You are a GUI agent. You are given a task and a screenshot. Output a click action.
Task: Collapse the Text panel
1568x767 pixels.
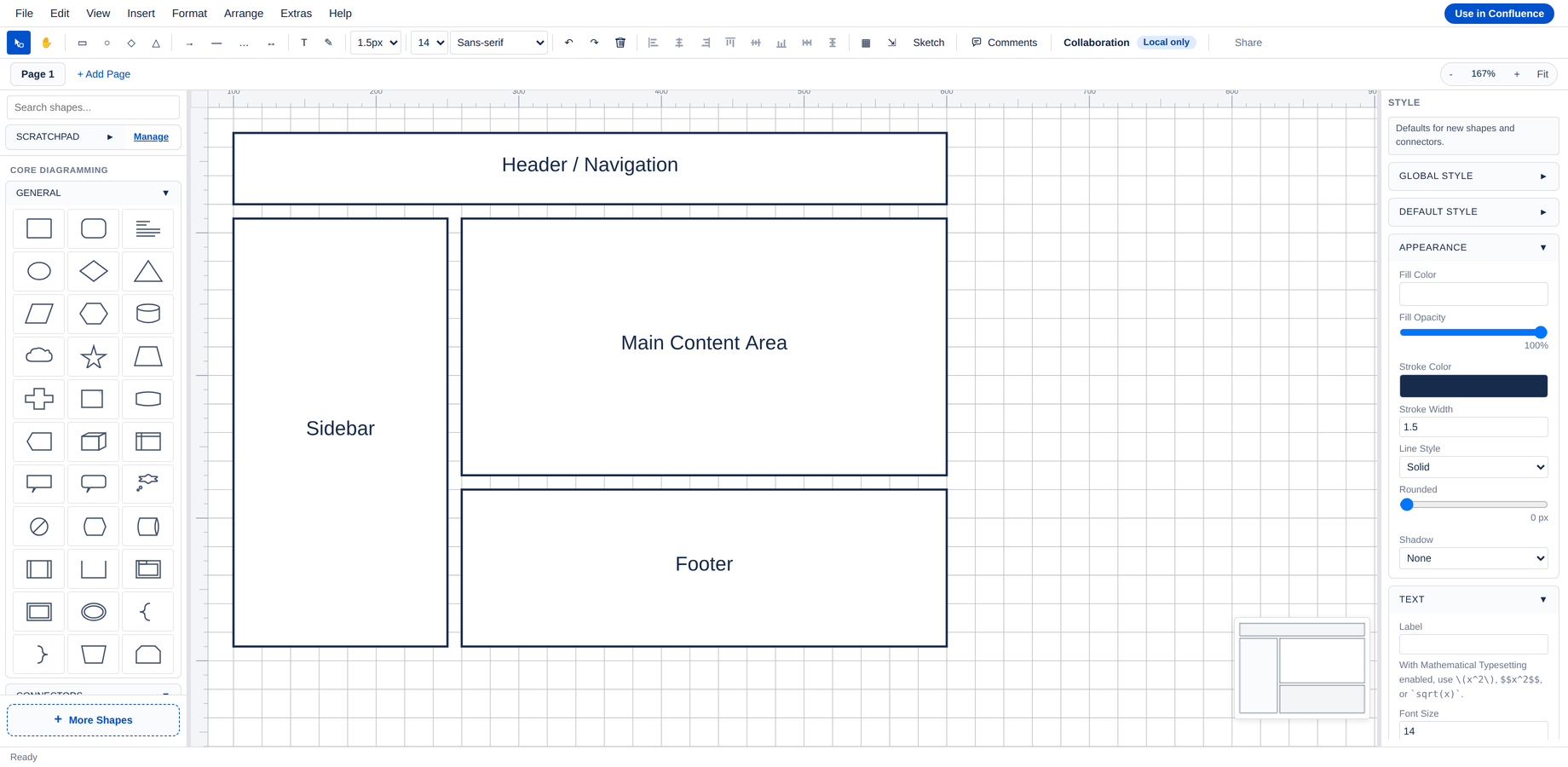1473,600
